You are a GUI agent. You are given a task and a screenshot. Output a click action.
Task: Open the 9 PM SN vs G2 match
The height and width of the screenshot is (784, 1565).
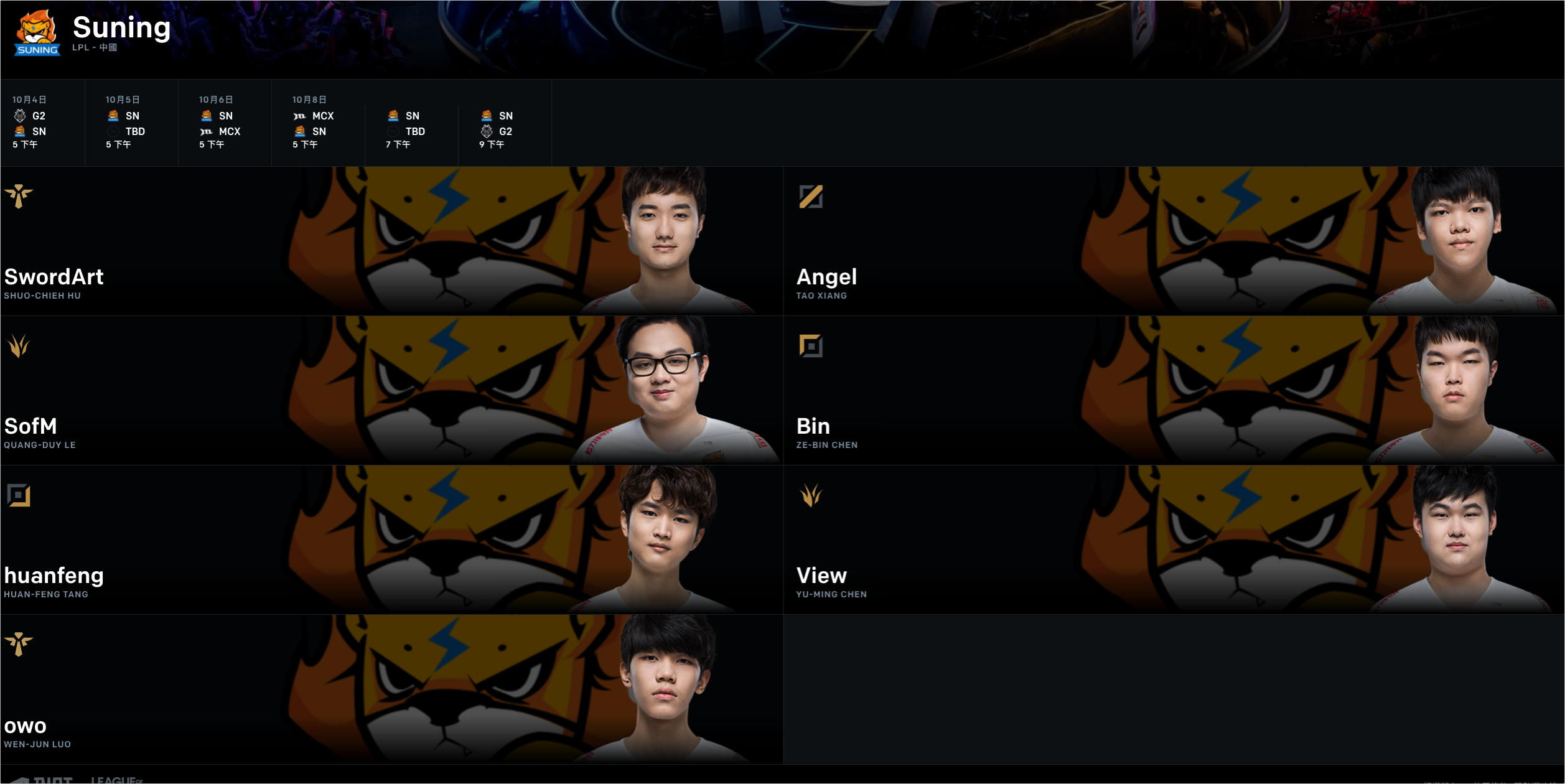click(505, 123)
